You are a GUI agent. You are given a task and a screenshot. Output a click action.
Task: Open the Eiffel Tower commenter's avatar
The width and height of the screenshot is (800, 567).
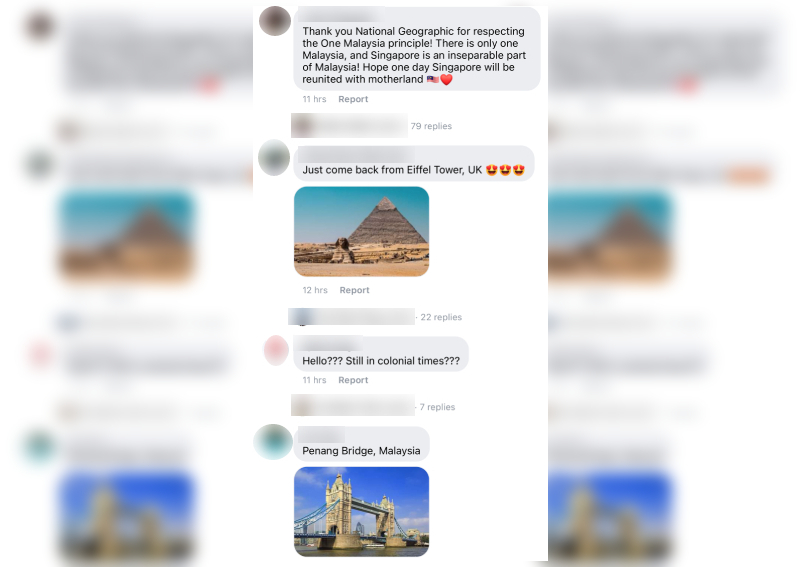(274, 158)
